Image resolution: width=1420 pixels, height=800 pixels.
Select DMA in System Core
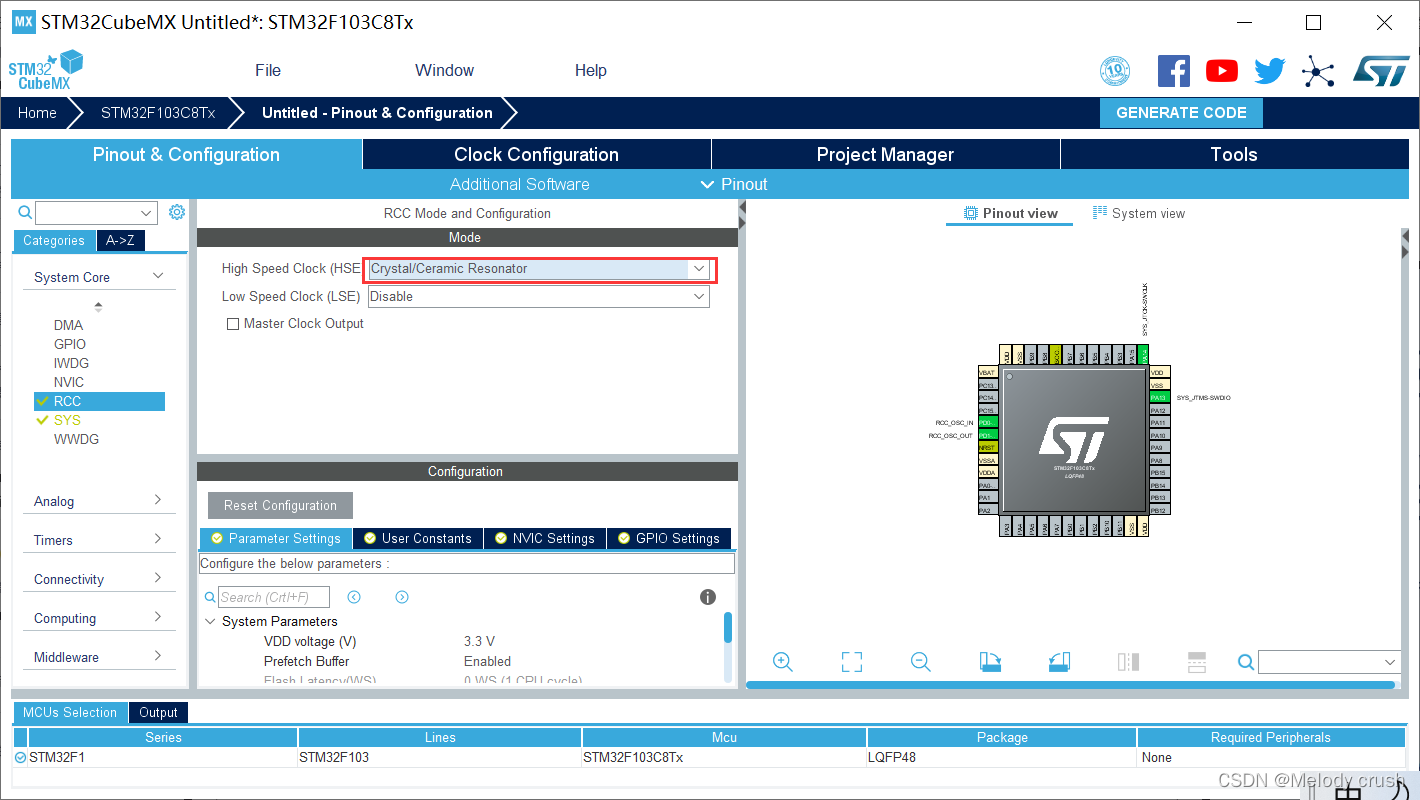[x=69, y=325]
